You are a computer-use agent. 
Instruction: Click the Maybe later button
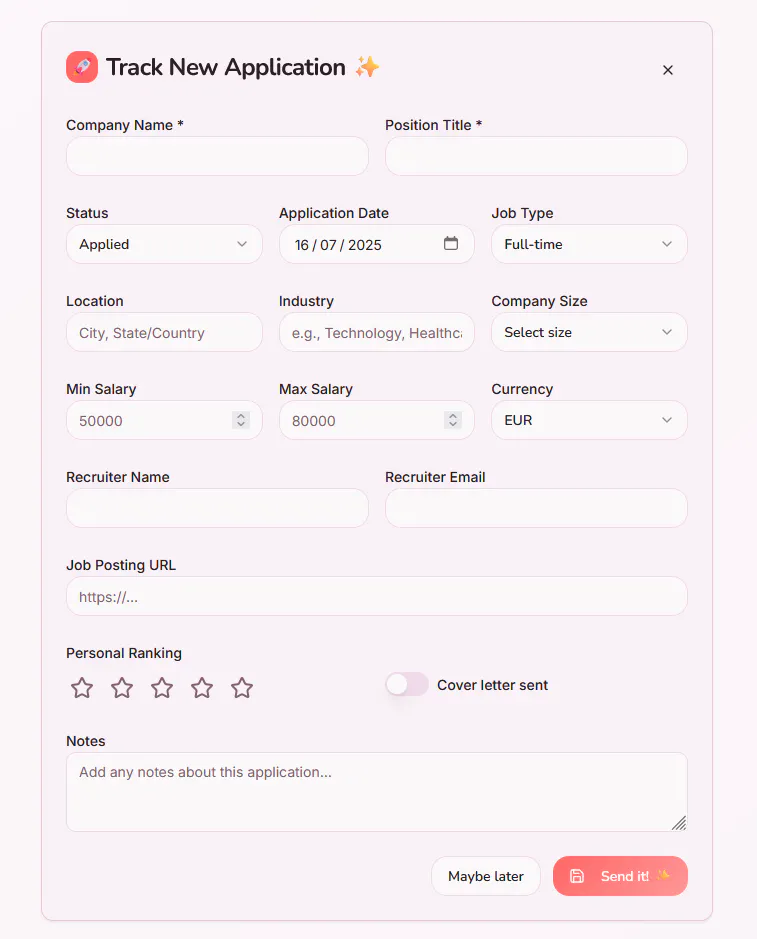tap(486, 876)
